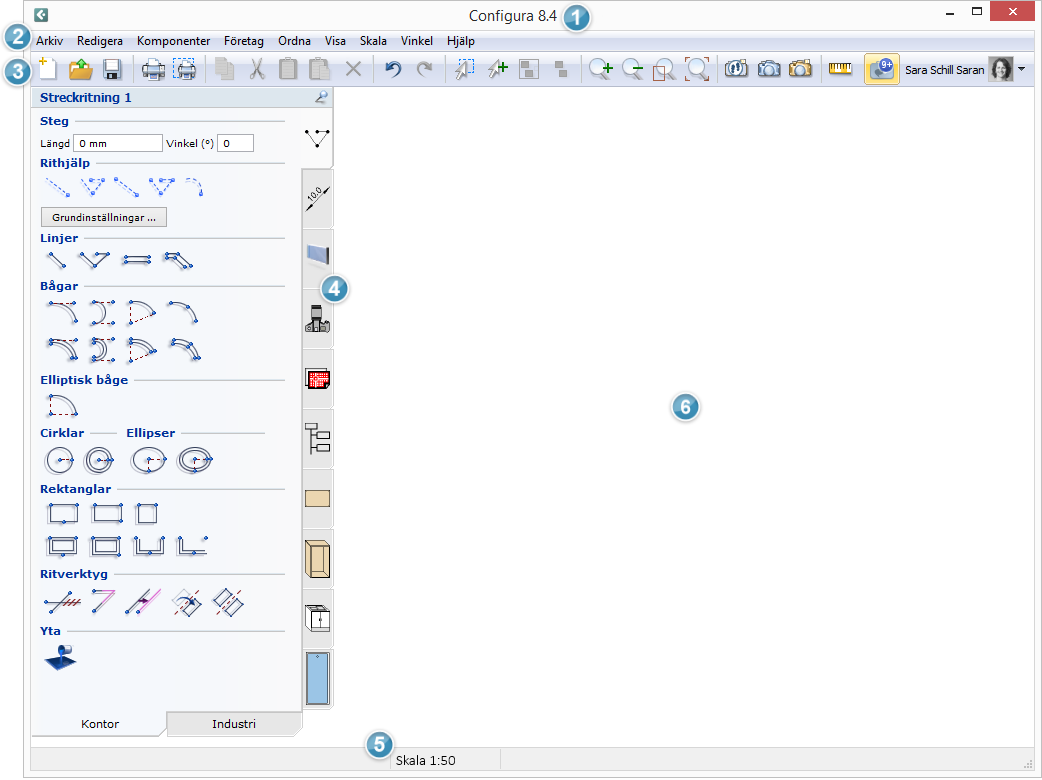Click the Yta surface paint icon
The width and height of the screenshot is (1042, 780).
click(x=60, y=658)
